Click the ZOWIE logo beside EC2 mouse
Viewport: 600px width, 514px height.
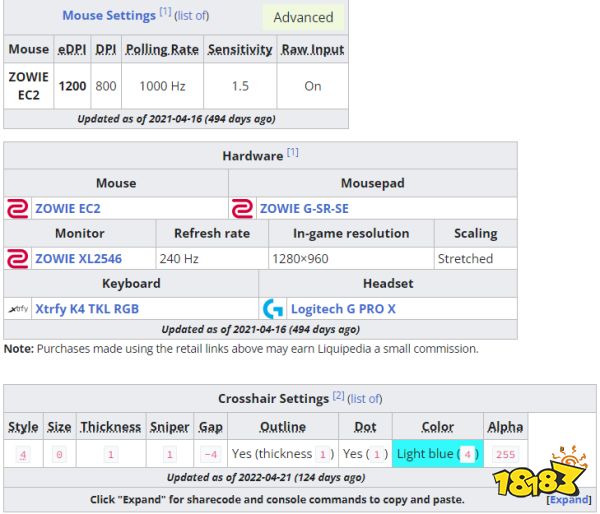coord(18,209)
